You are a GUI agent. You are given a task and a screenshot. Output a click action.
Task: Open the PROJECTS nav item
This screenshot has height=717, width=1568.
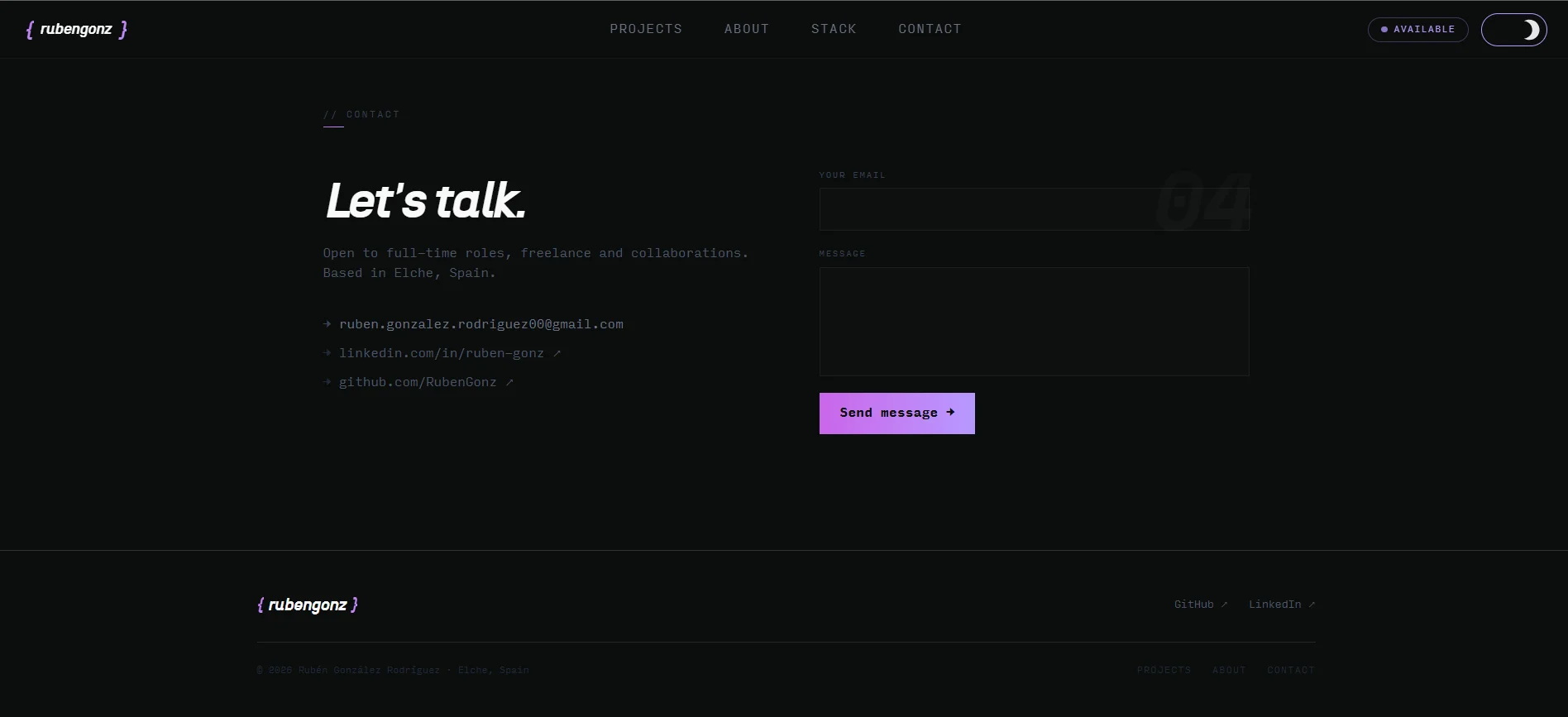tap(646, 29)
